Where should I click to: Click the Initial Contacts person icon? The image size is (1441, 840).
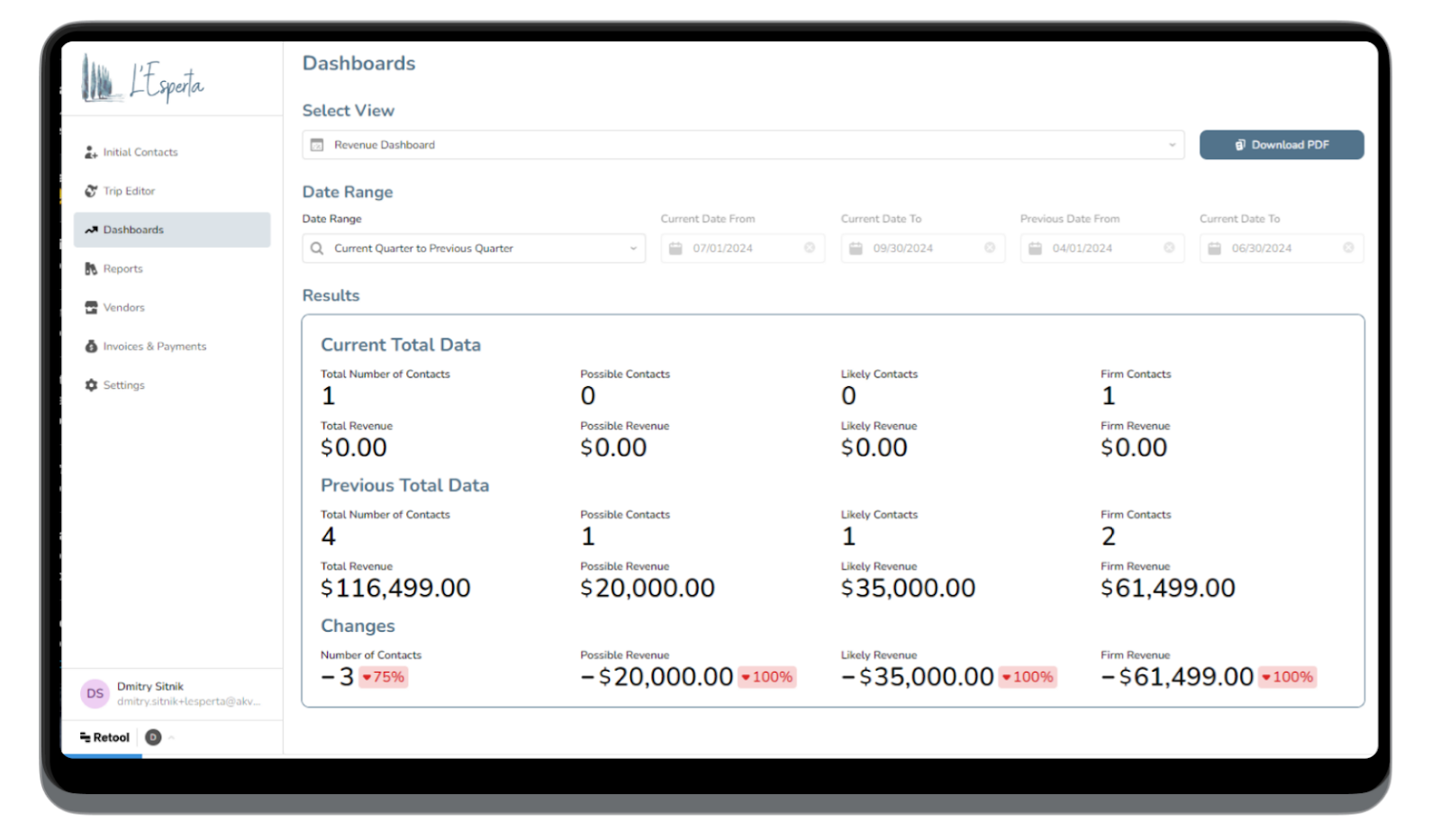pyautogui.click(x=91, y=152)
